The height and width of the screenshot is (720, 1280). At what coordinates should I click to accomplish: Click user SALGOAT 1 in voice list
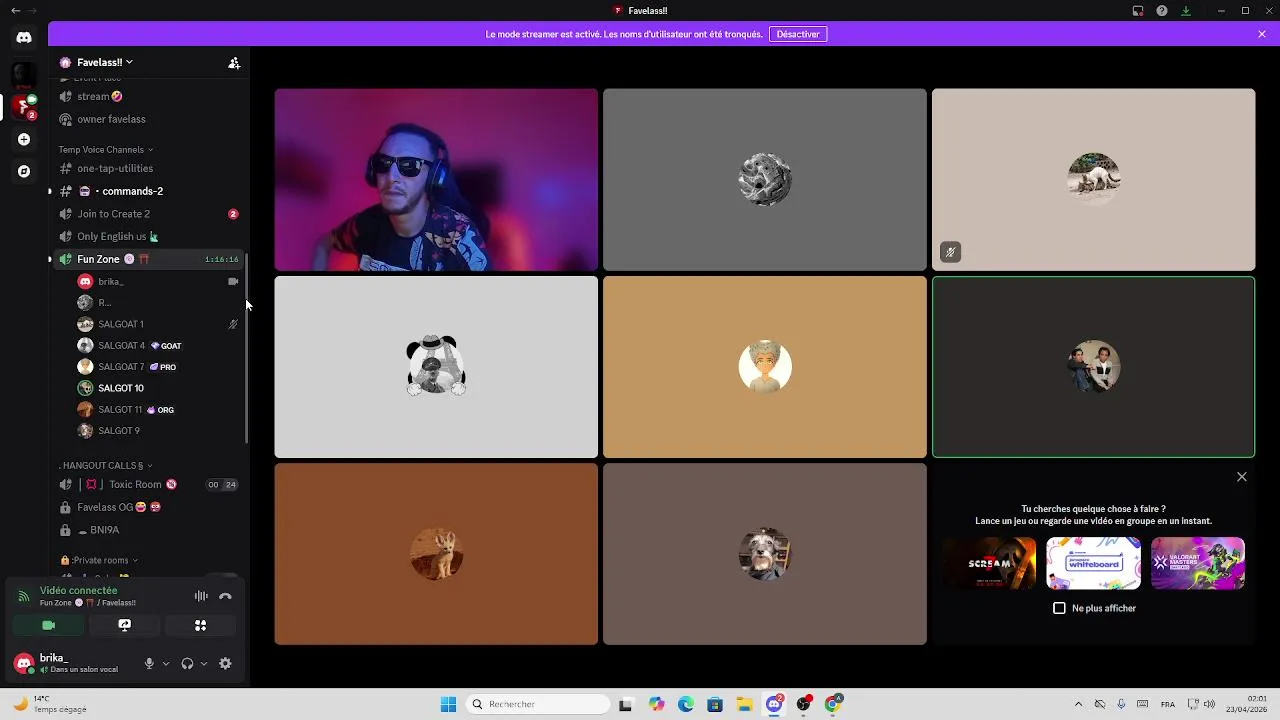tap(158, 324)
